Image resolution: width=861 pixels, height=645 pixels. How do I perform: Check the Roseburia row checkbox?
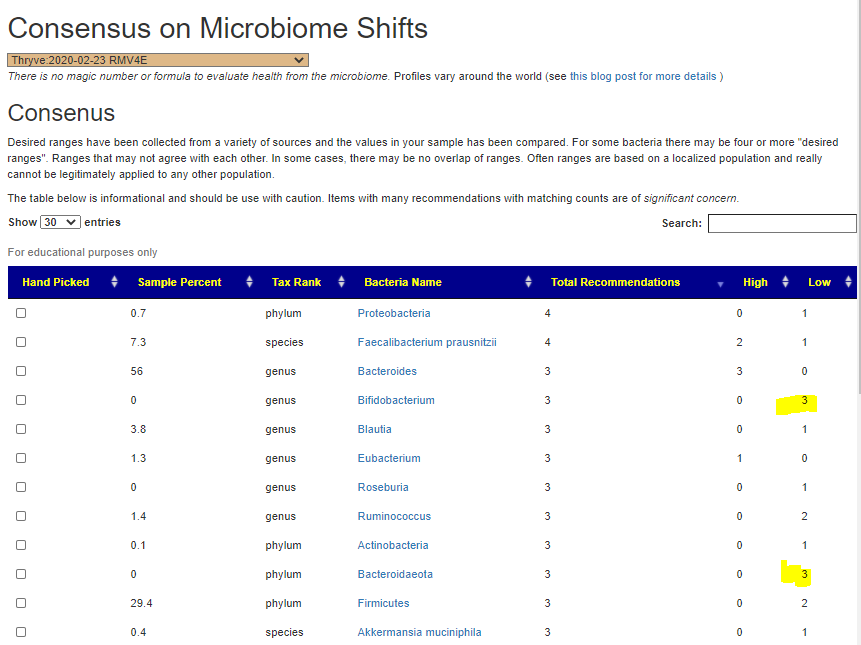(21, 487)
